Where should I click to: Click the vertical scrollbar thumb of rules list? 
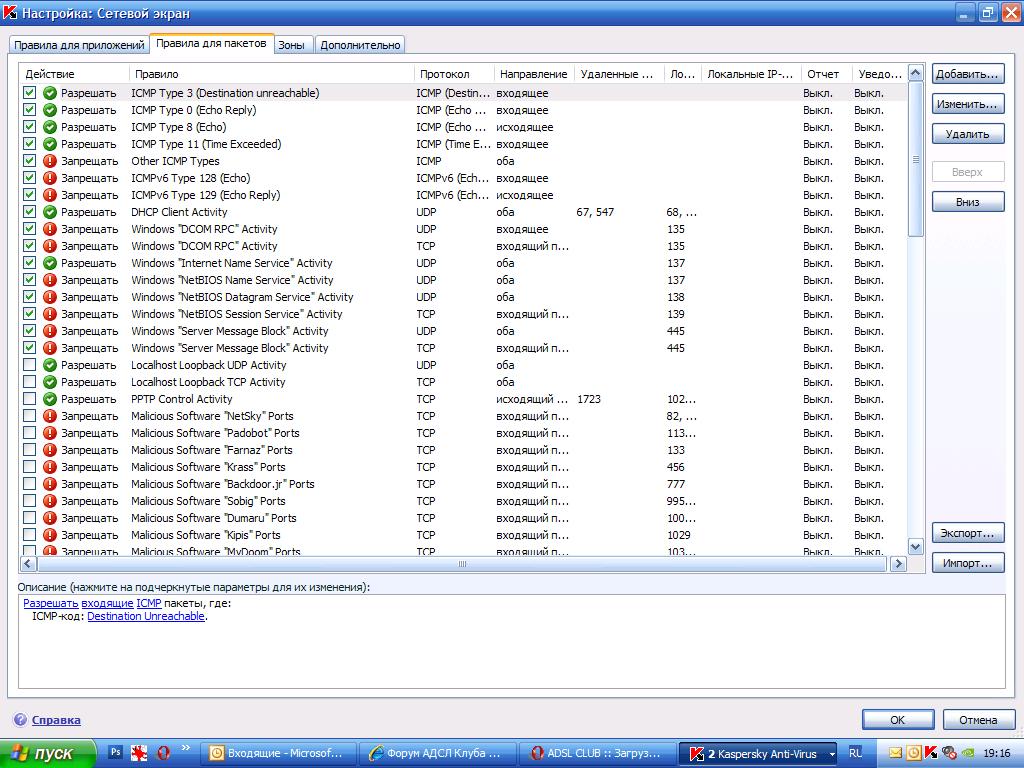click(x=916, y=159)
